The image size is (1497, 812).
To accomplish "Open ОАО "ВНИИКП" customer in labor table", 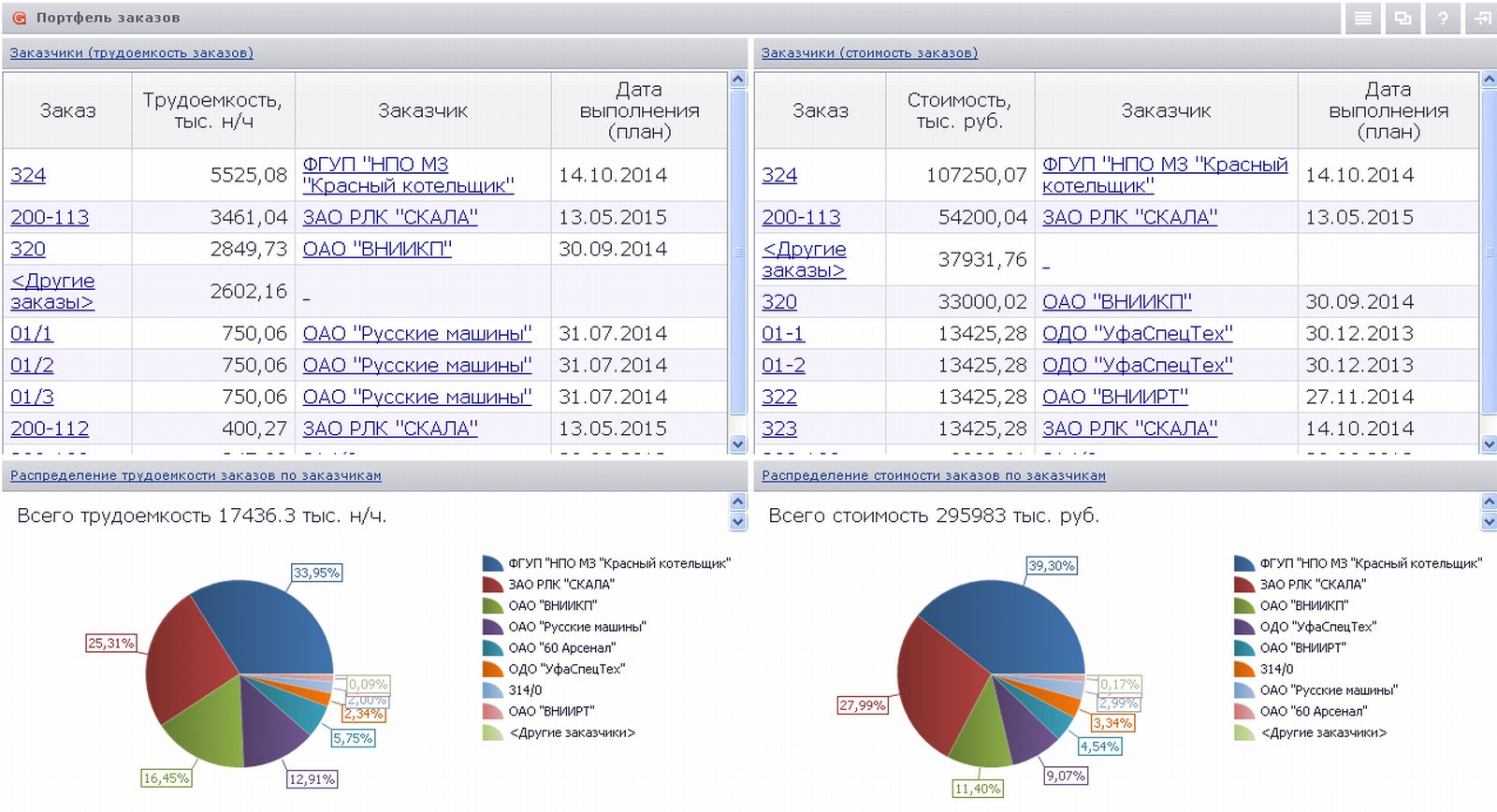I will (377, 249).
